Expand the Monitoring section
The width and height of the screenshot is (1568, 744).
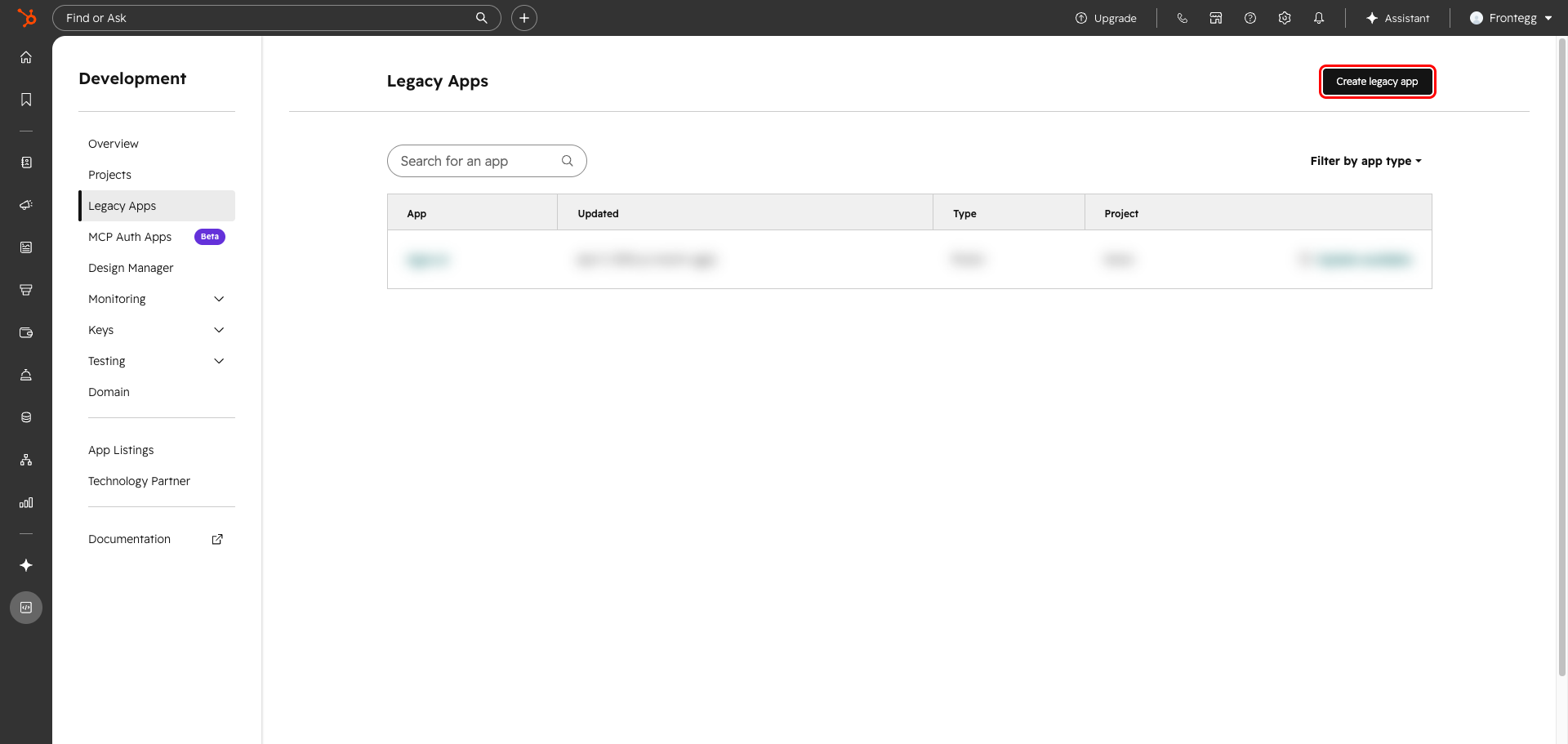click(157, 299)
